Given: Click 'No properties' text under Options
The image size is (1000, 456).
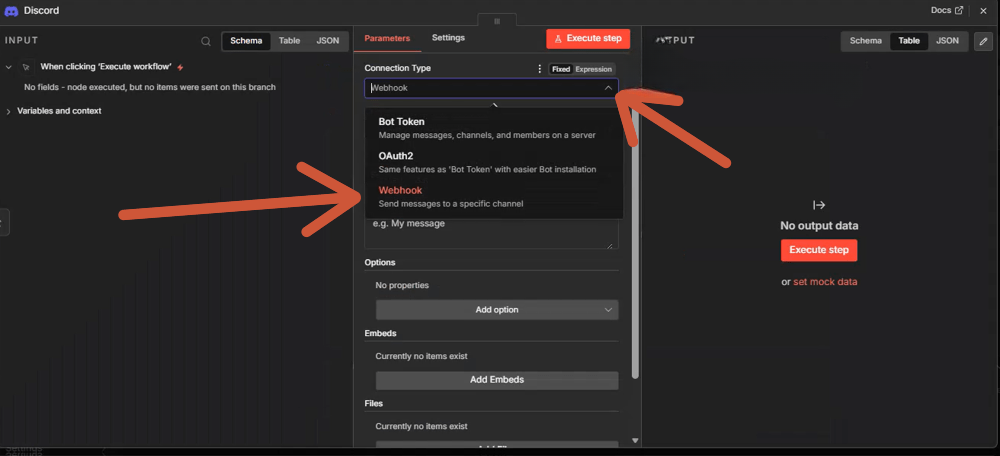Looking at the screenshot, I should [402, 285].
